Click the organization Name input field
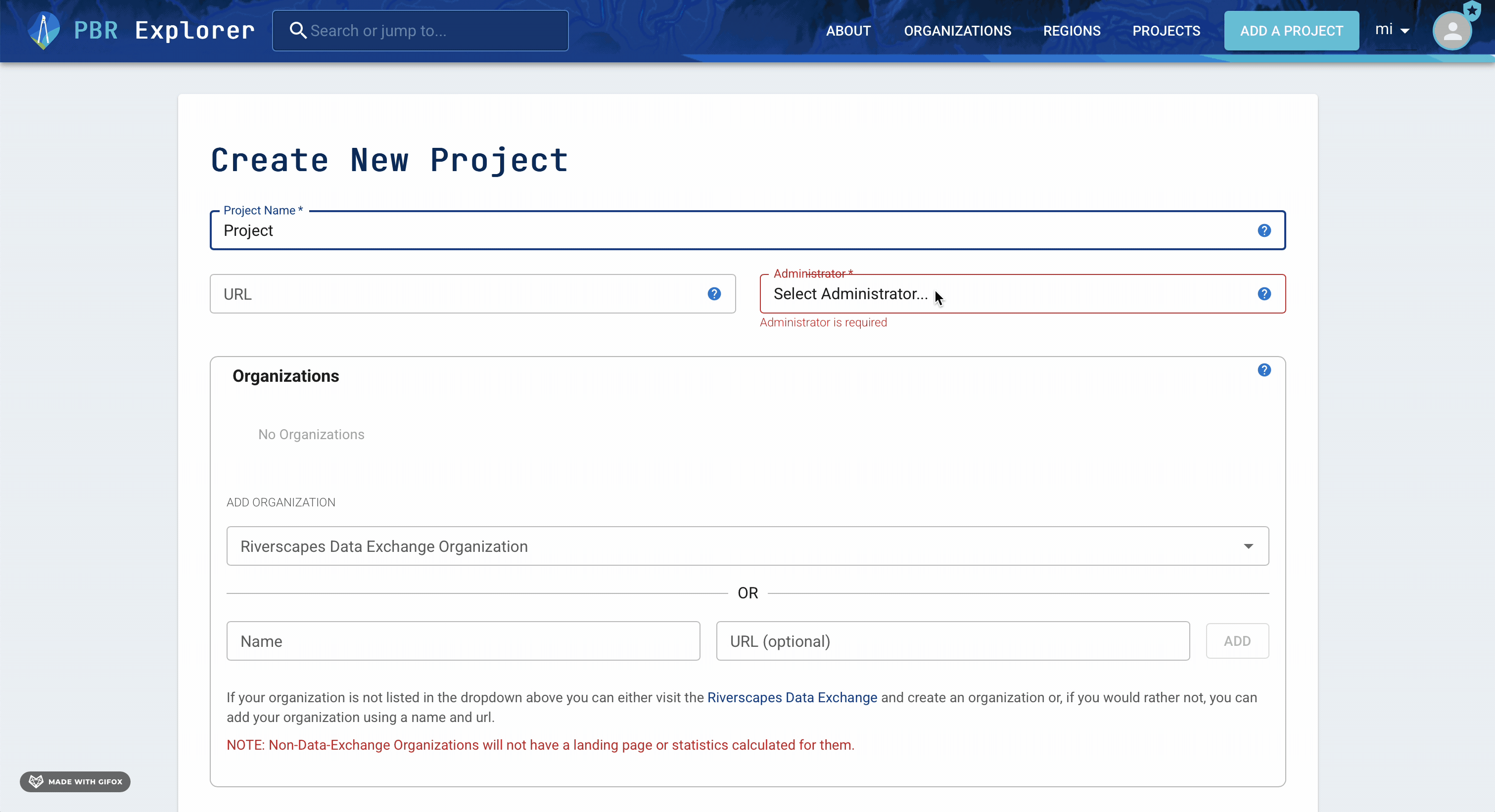The height and width of the screenshot is (812, 1495). click(x=463, y=641)
